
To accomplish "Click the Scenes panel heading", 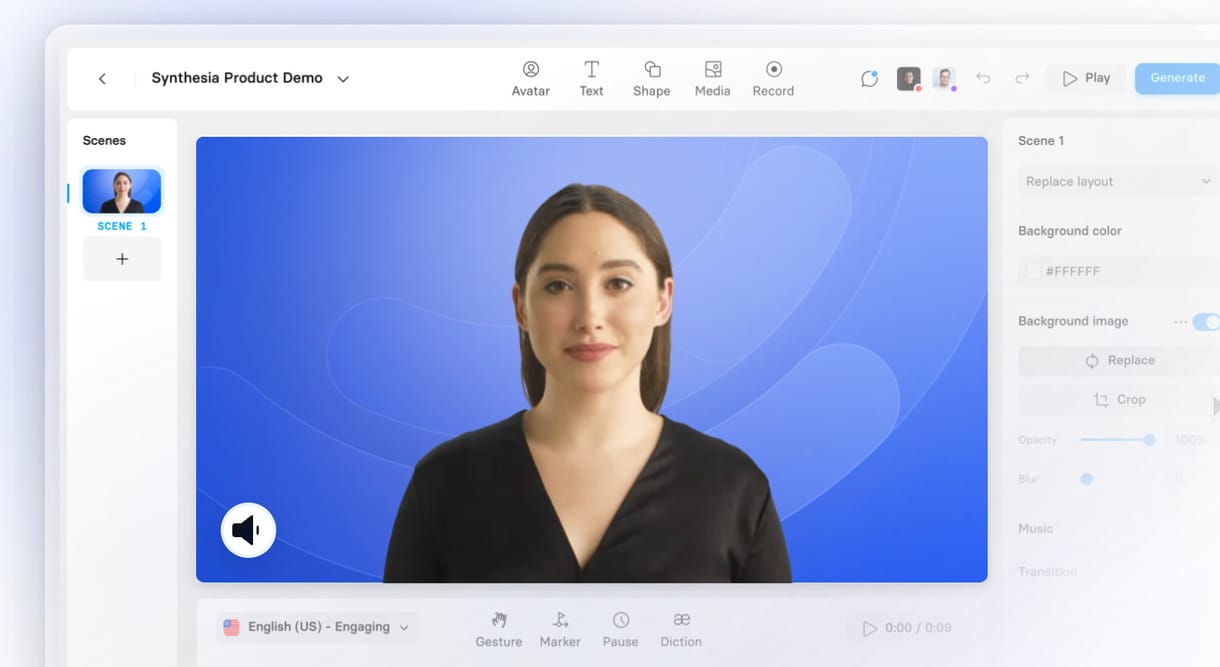I will (104, 141).
